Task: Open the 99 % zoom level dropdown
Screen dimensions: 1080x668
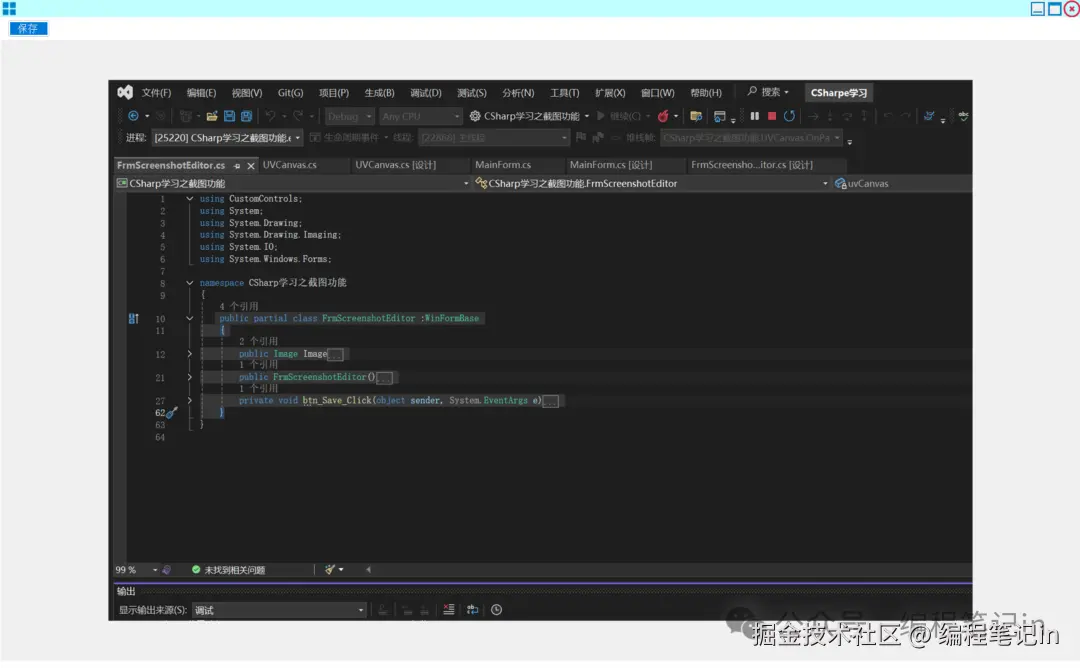Action: [x=136, y=570]
